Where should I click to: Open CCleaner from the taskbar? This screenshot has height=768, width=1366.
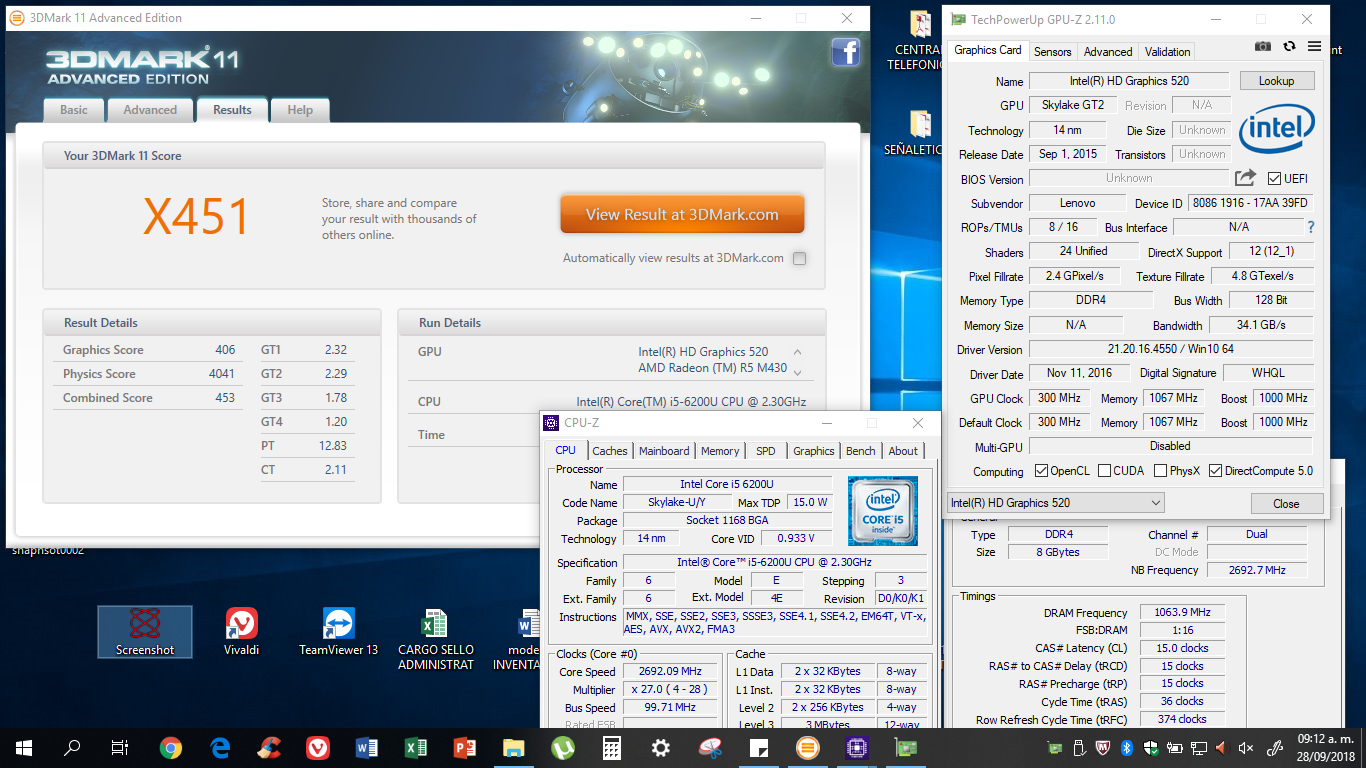click(x=269, y=747)
